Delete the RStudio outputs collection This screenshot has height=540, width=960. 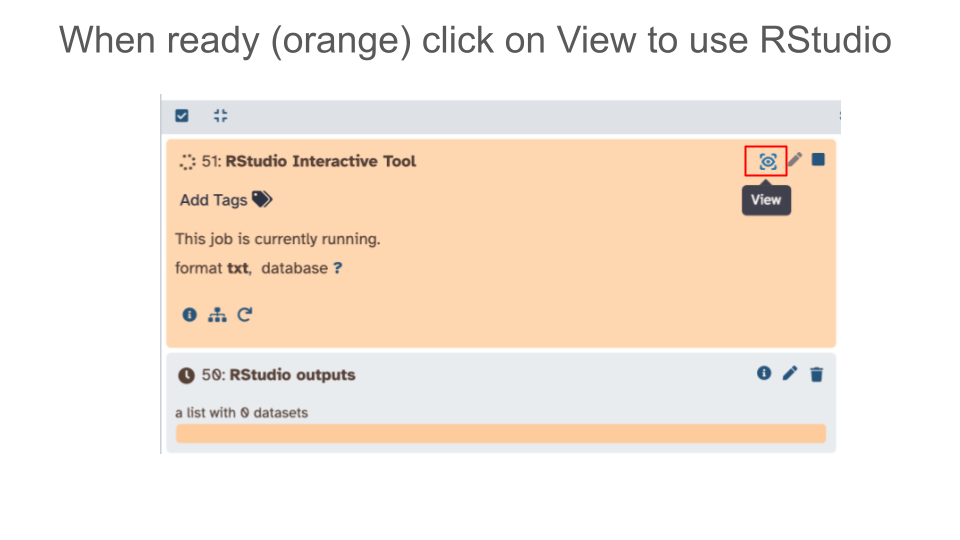pyautogui.click(x=817, y=374)
